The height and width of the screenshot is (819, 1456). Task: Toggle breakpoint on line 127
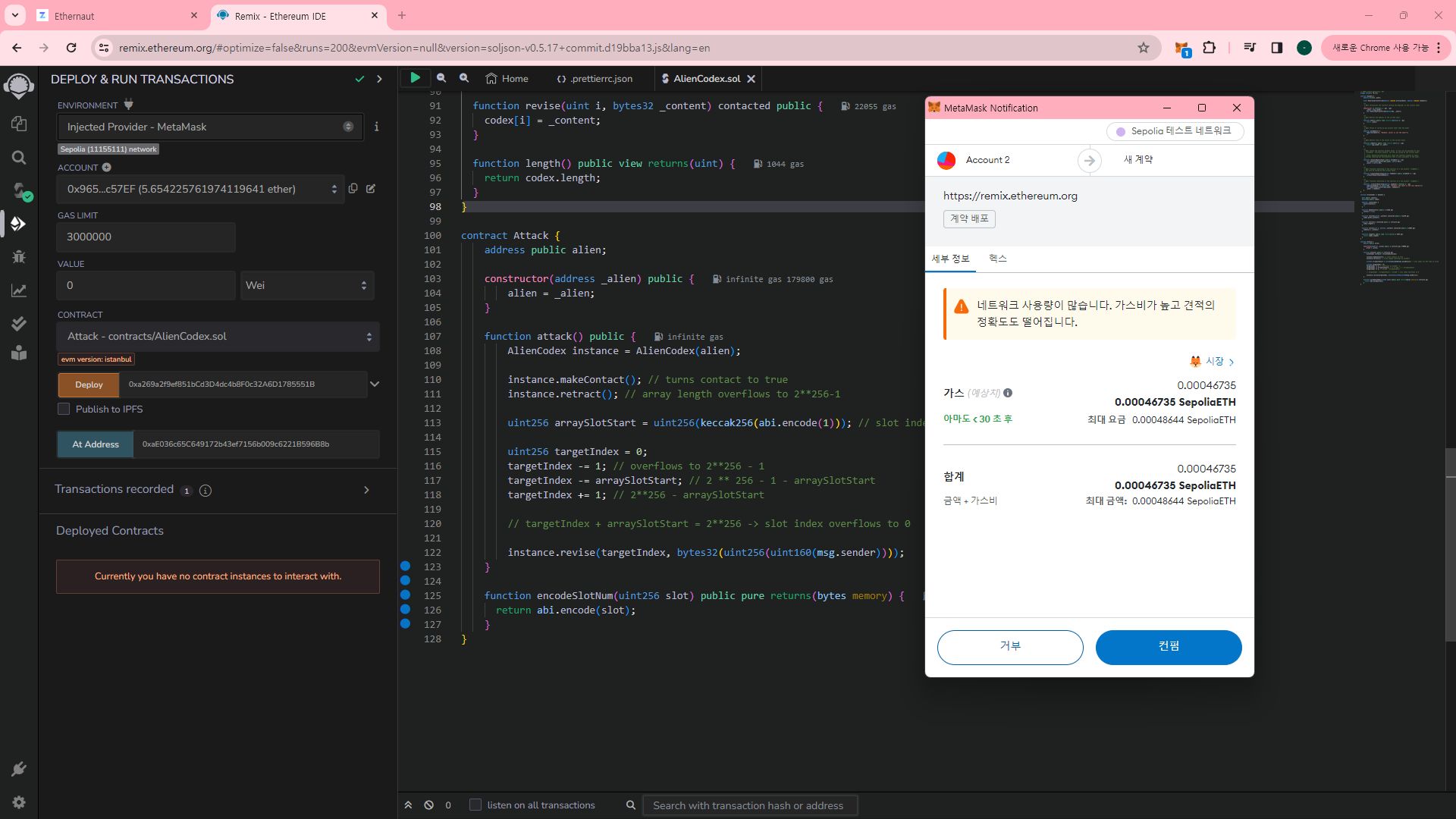click(x=405, y=624)
